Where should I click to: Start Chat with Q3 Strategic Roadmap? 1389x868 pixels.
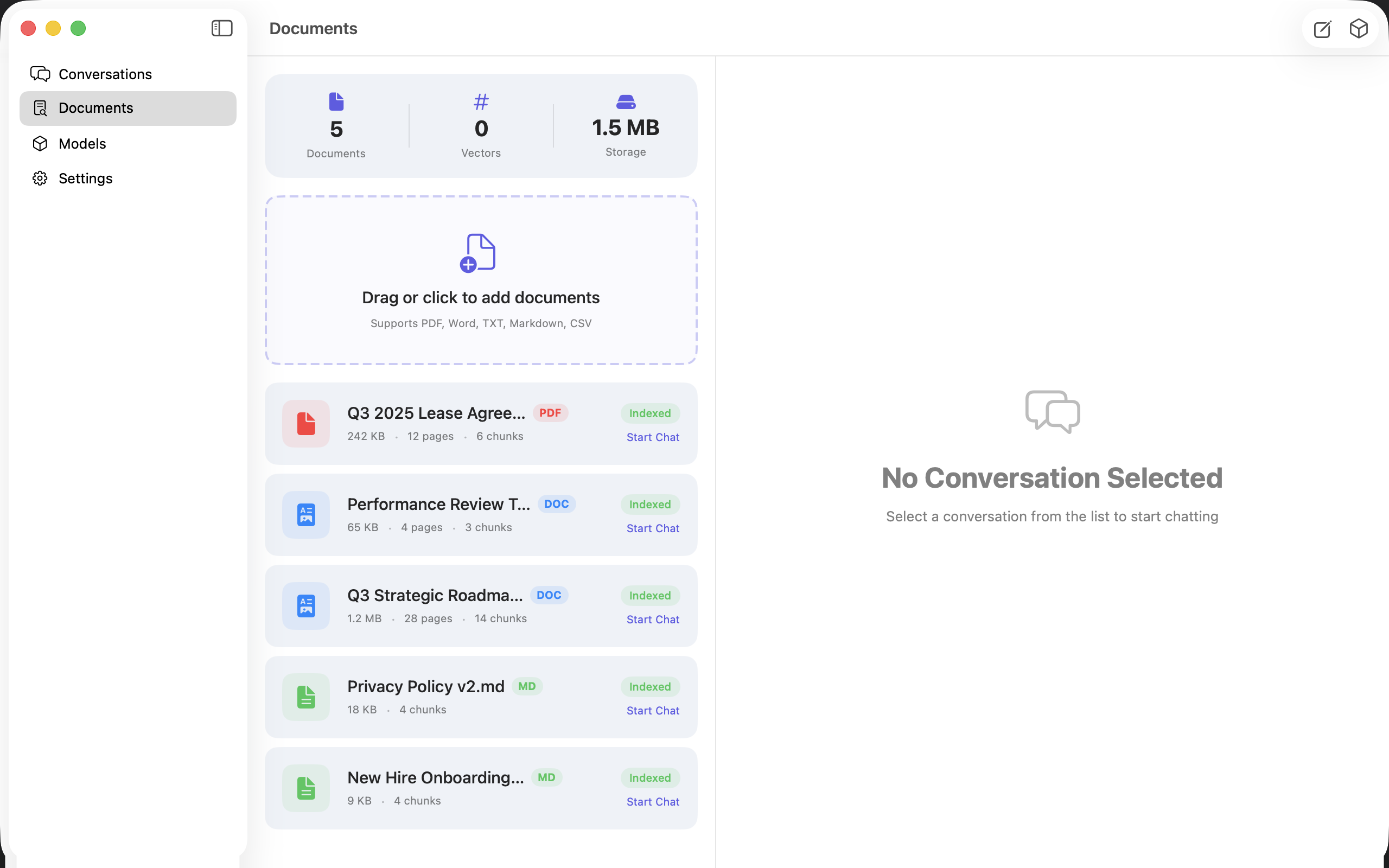(x=653, y=620)
